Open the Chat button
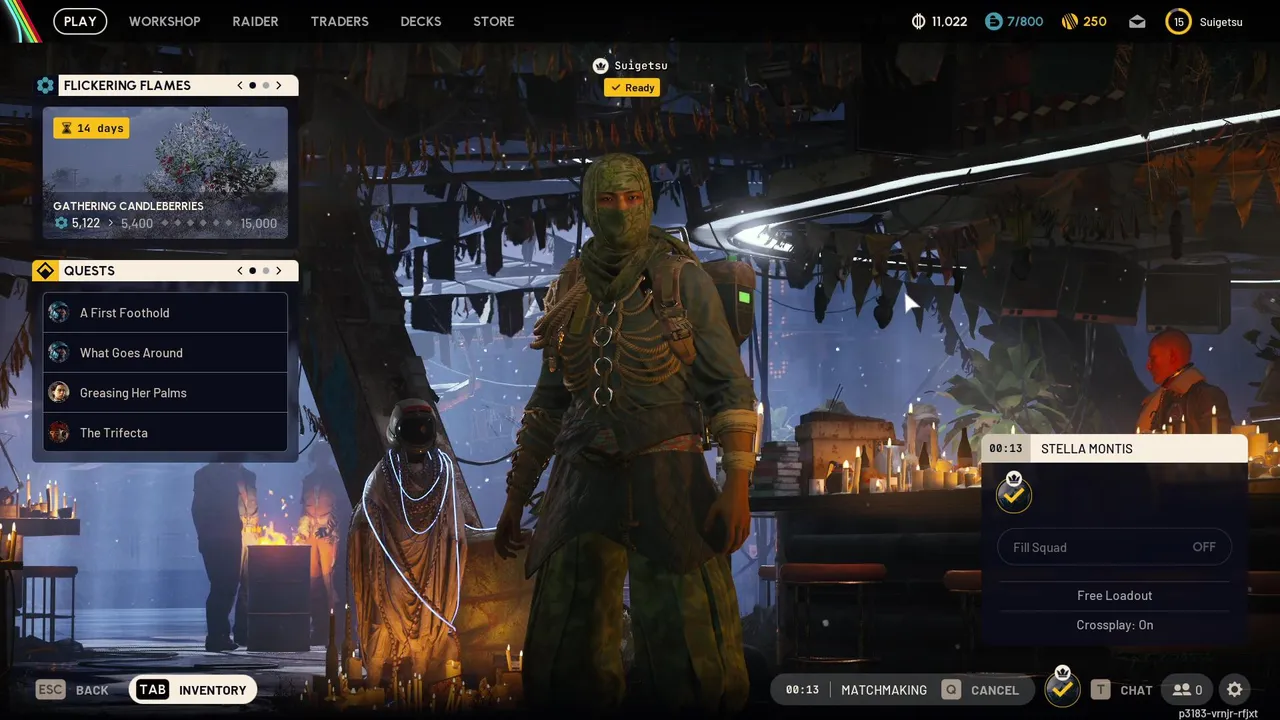Image resolution: width=1280 pixels, height=720 pixels. click(x=1122, y=690)
